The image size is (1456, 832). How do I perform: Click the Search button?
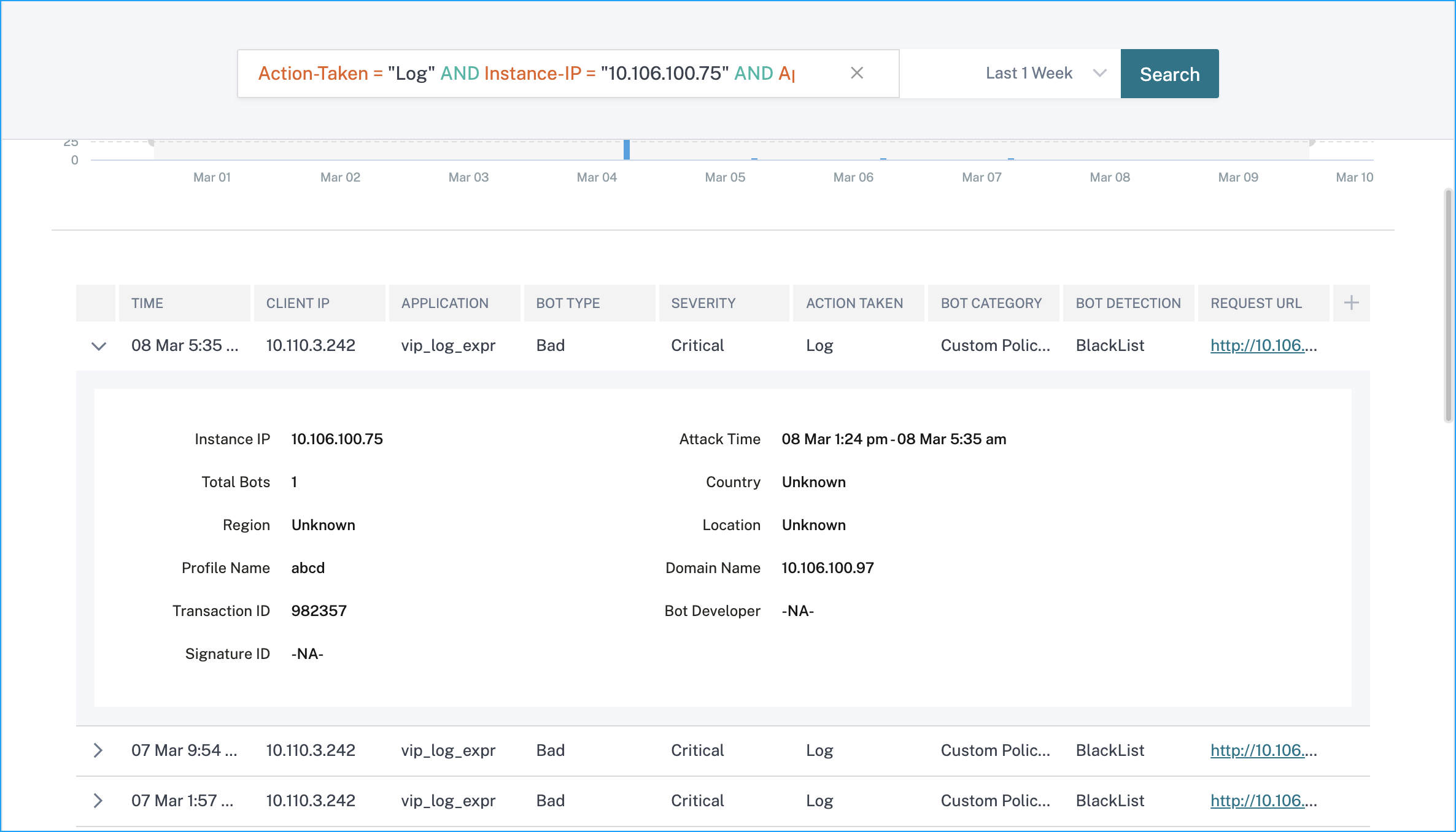tap(1169, 74)
